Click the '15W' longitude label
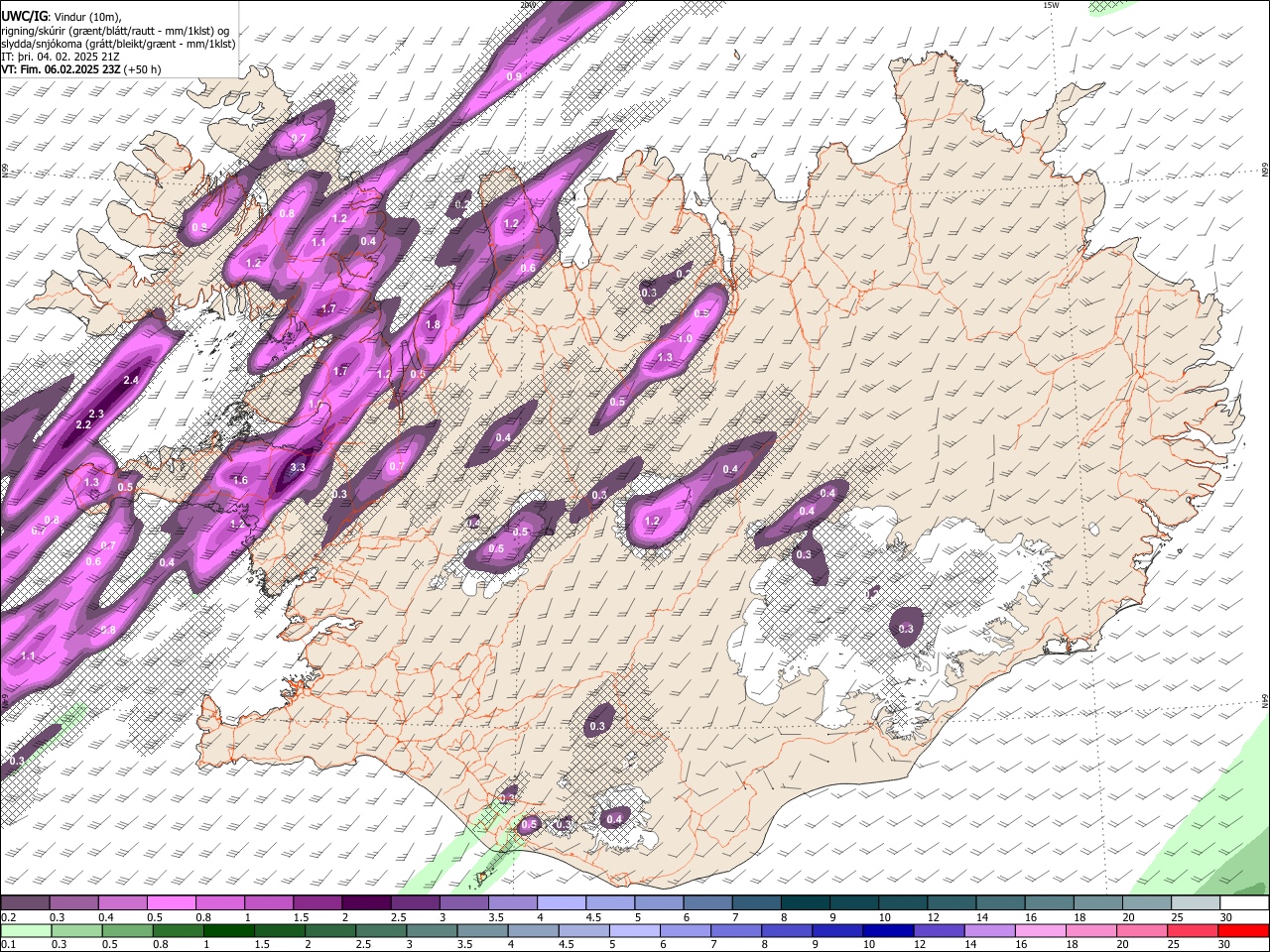This screenshot has width=1270, height=952. point(1051,5)
